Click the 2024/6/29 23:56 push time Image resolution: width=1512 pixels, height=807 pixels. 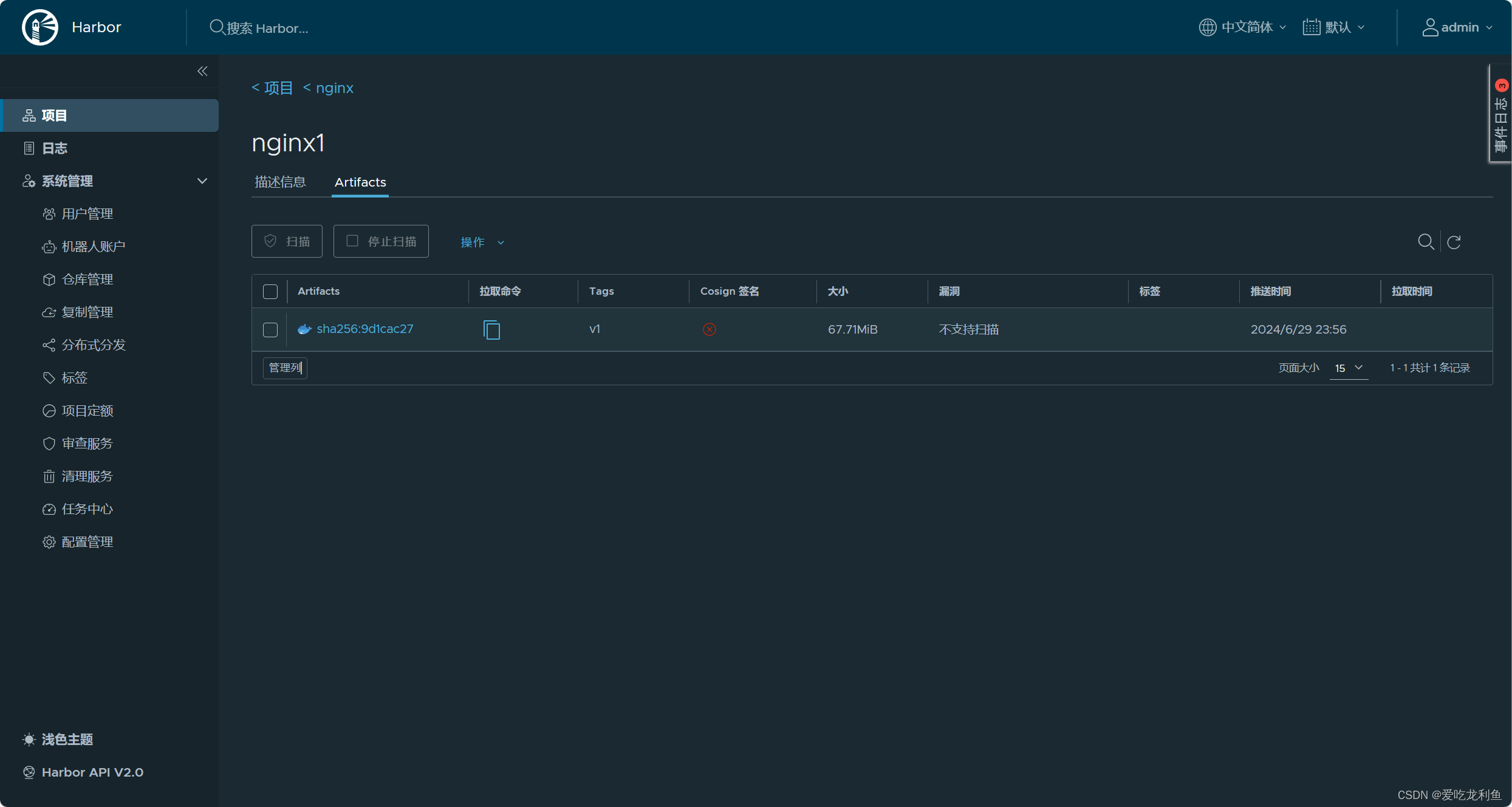1298,329
